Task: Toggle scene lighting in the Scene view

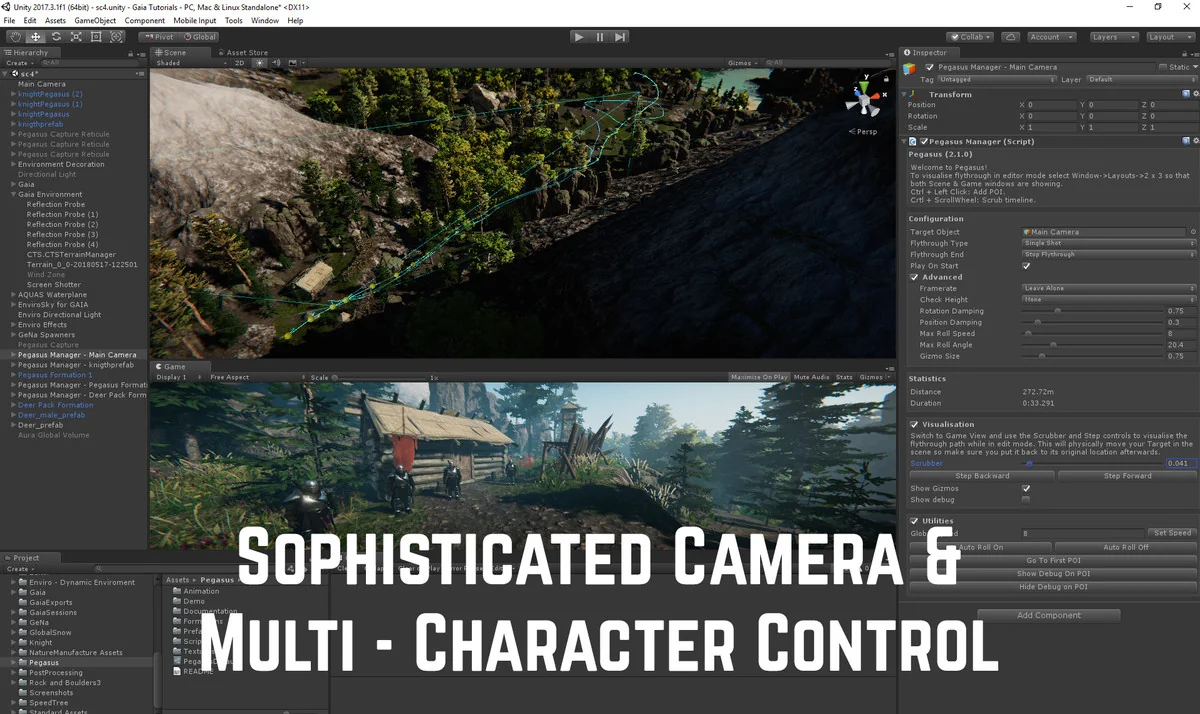Action: [x=259, y=62]
